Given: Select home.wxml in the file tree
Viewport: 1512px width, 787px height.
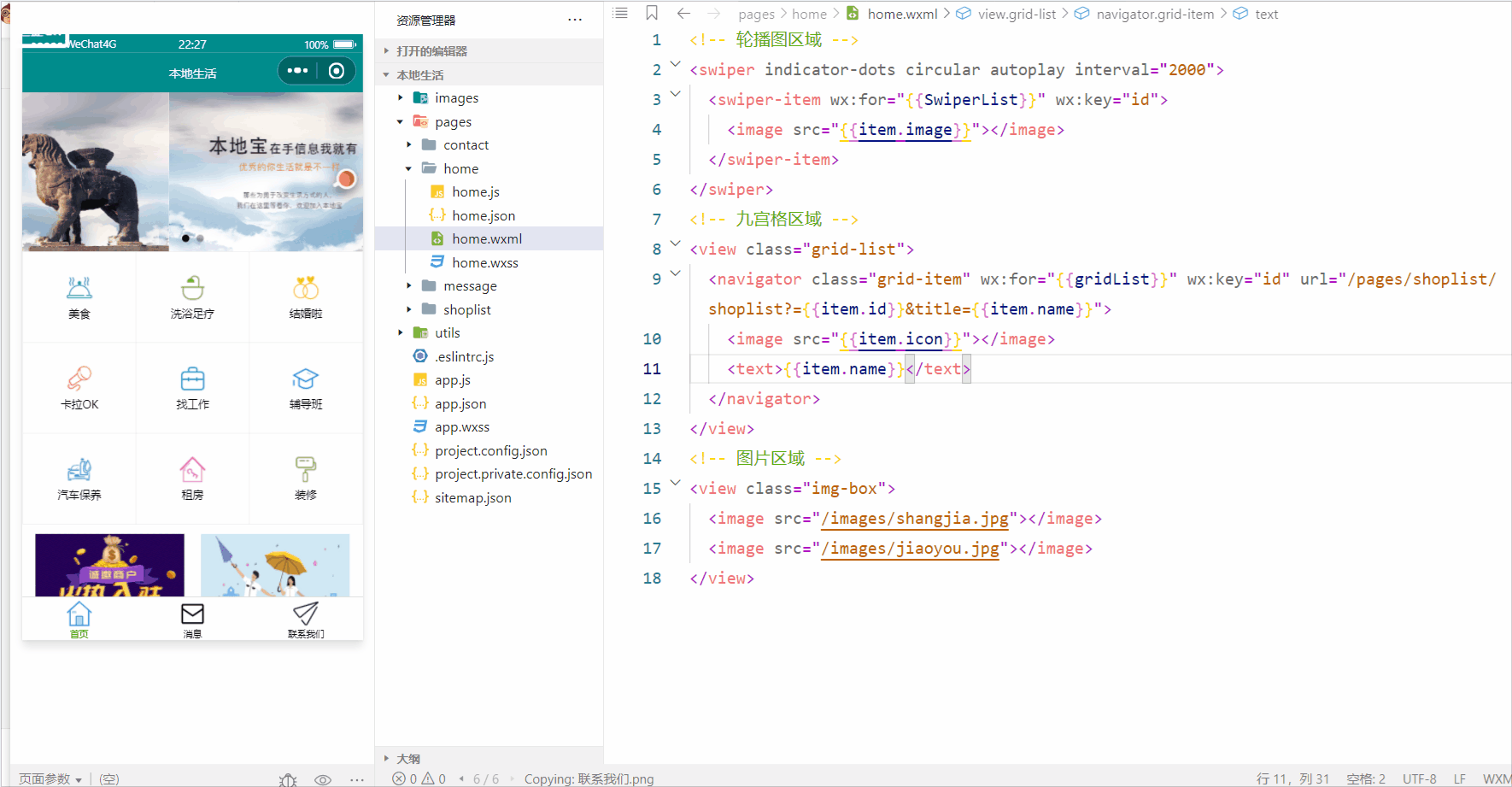Looking at the screenshot, I should pos(487,238).
